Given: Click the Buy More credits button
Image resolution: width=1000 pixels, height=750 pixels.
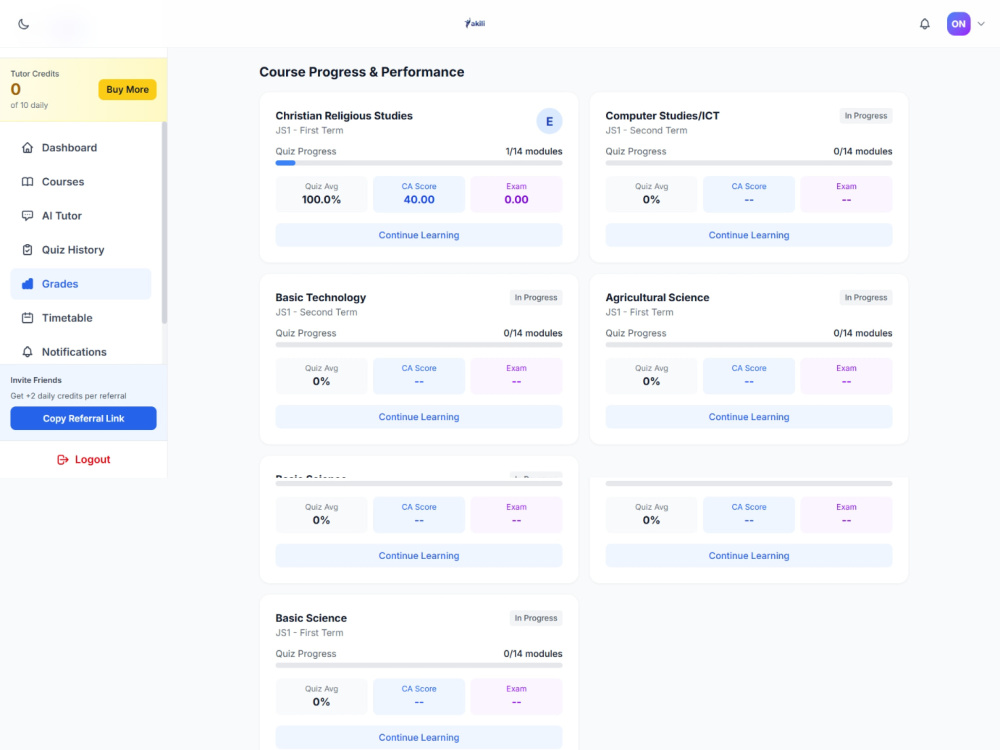Looking at the screenshot, I should point(127,89).
